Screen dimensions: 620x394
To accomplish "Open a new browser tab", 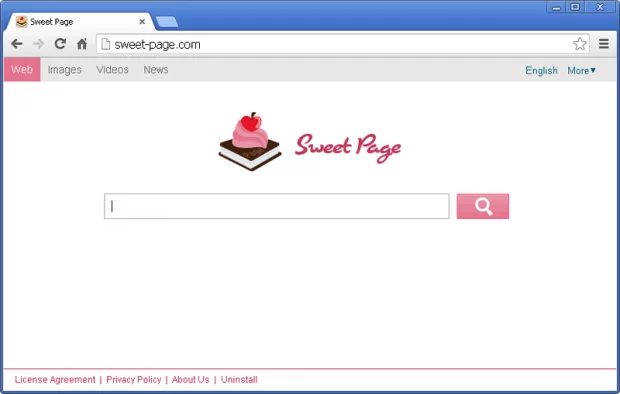I will [167, 22].
